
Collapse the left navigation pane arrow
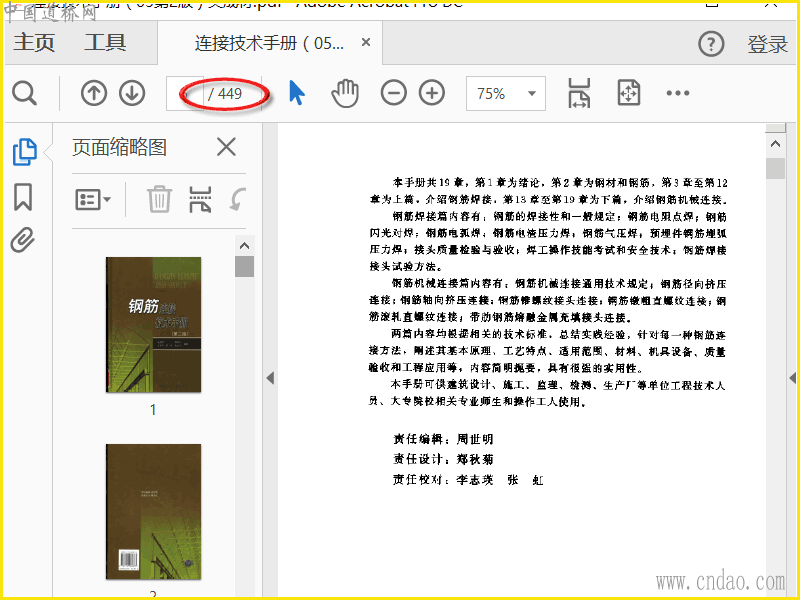(270, 378)
